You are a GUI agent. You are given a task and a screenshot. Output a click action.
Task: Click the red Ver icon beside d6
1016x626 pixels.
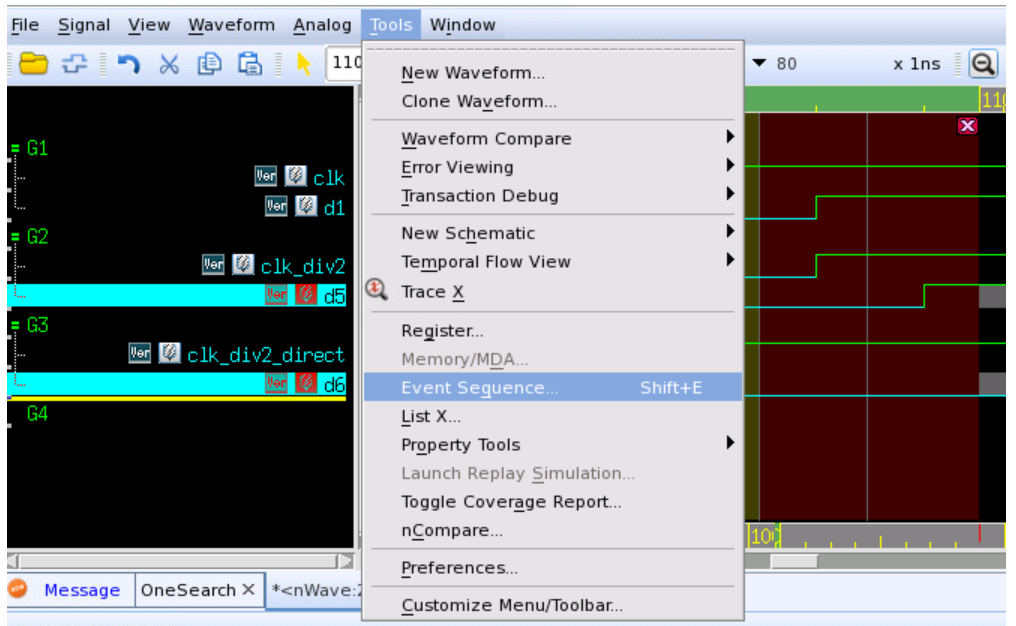click(276, 384)
